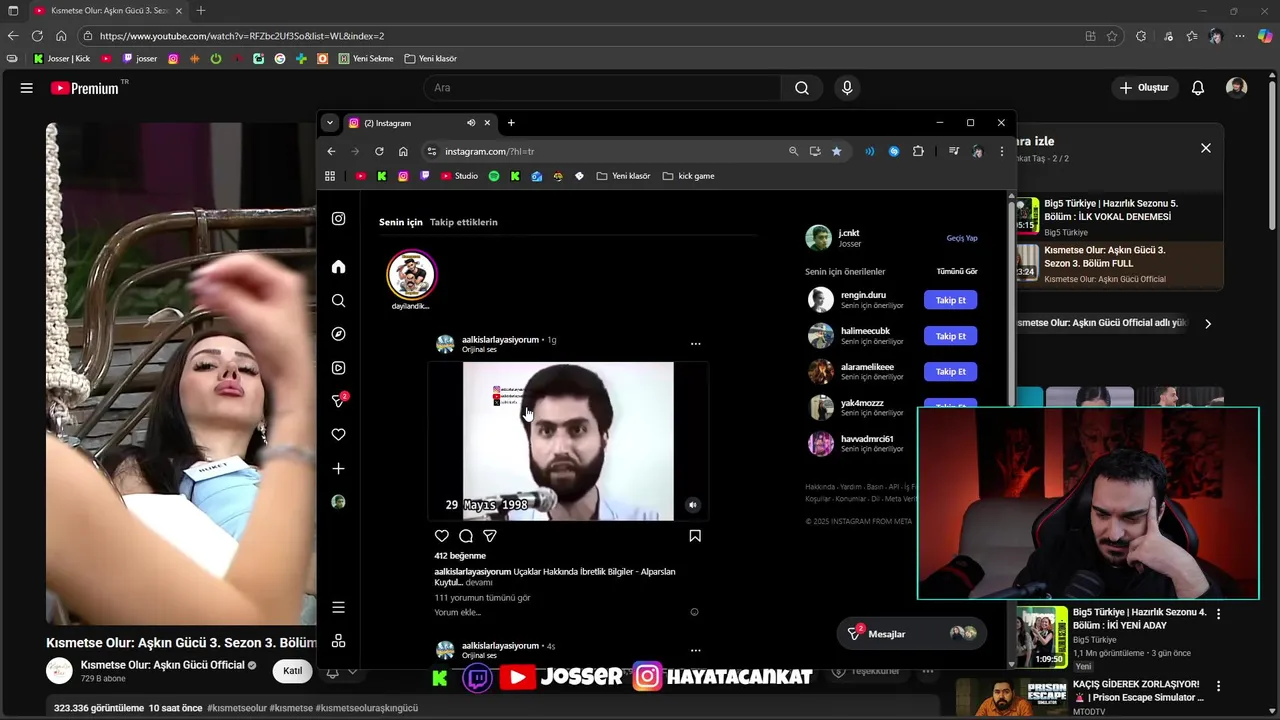Open Instagram Reels from the sidebar
This screenshot has height=720, width=1280.
[x=338, y=368]
